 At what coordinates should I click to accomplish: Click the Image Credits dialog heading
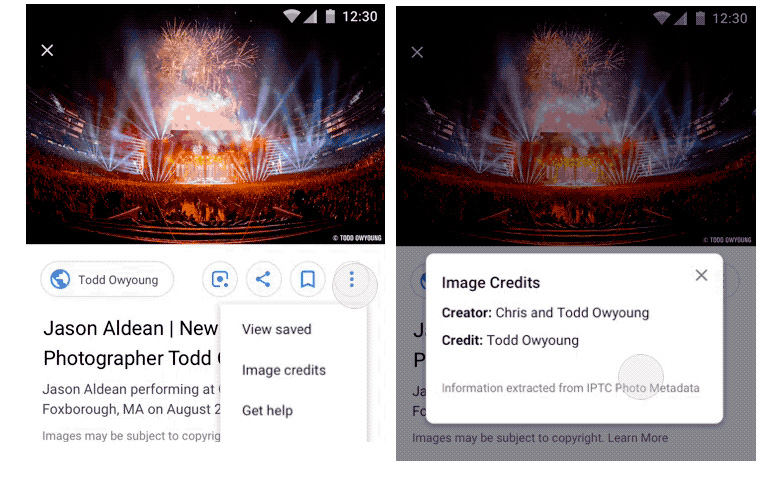click(x=491, y=283)
